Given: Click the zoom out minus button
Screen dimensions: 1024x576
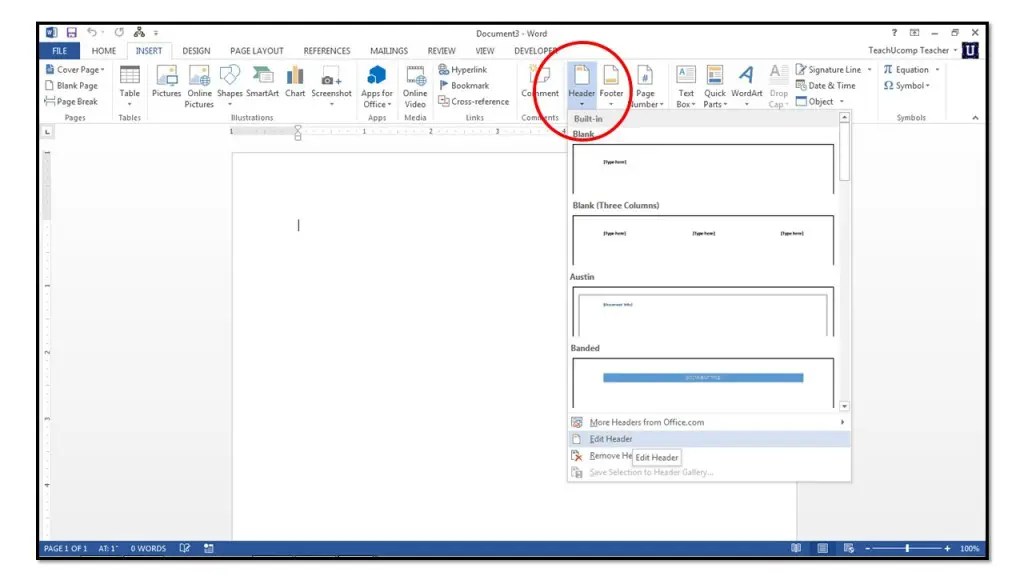Looking at the screenshot, I should [x=867, y=549].
